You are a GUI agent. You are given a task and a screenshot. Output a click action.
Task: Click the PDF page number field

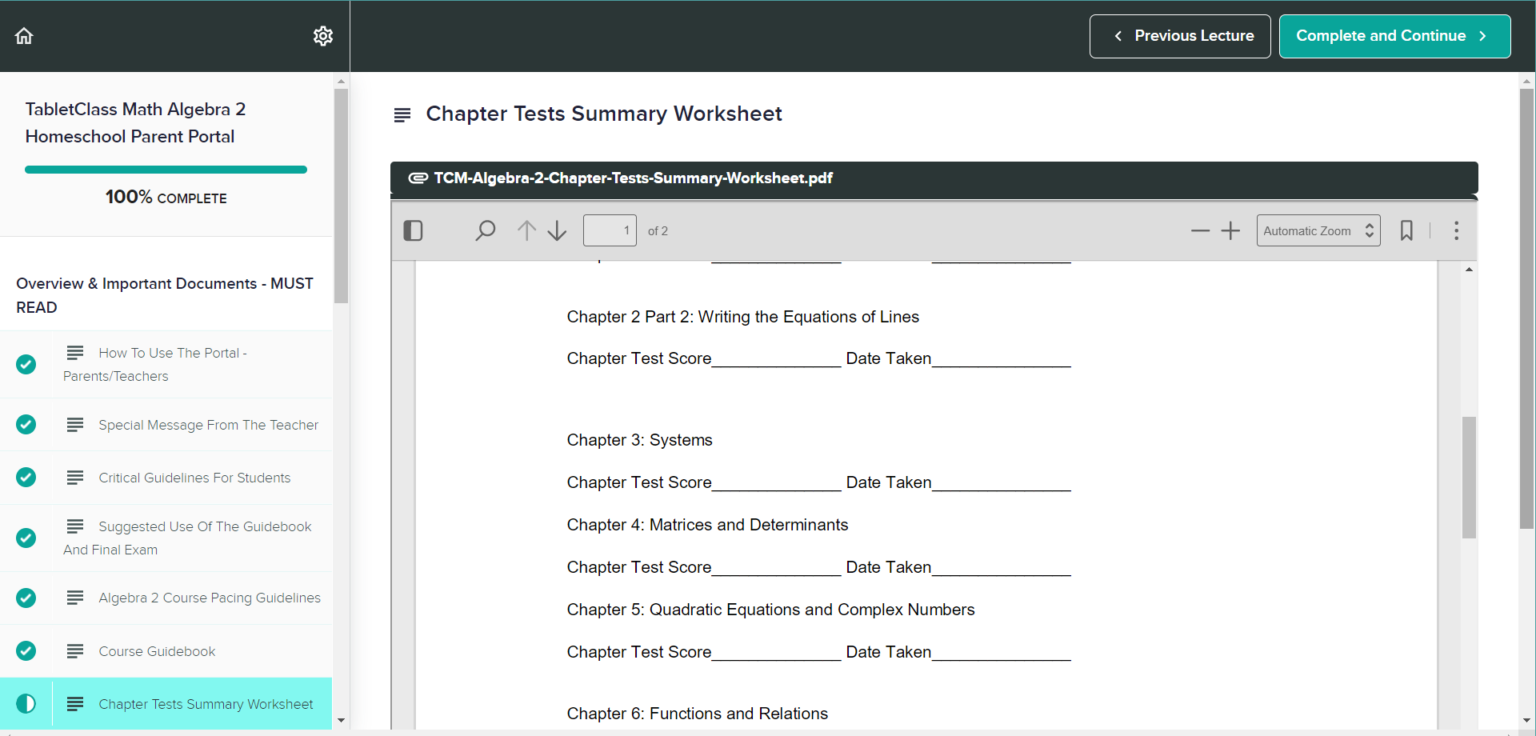tap(610, 231)
